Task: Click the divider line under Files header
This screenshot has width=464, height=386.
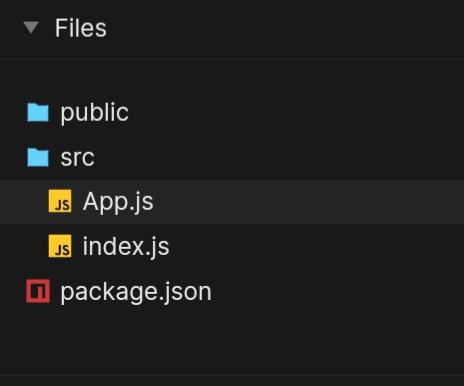Action: tap(232, 59)
